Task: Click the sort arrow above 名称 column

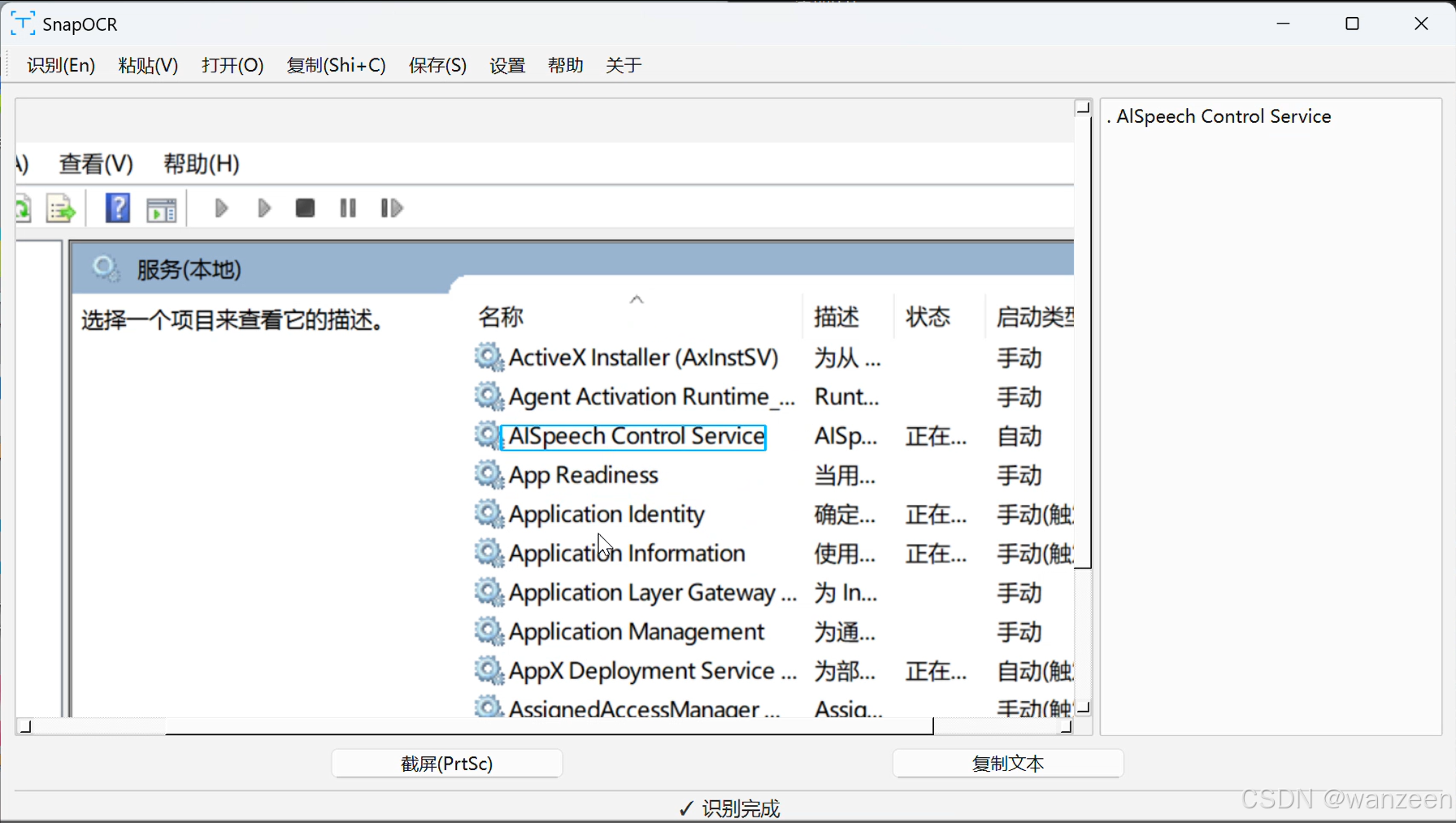Action: point(637,299)
